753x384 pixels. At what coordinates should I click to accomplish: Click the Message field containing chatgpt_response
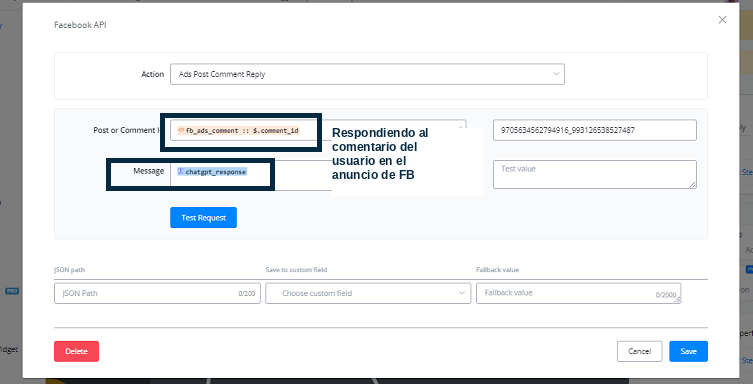click(x=251, y=175)
